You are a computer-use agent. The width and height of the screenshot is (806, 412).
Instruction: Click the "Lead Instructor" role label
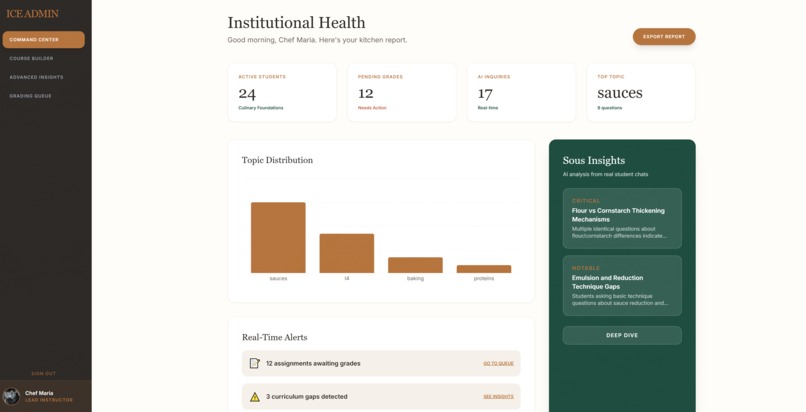(49, 400)
